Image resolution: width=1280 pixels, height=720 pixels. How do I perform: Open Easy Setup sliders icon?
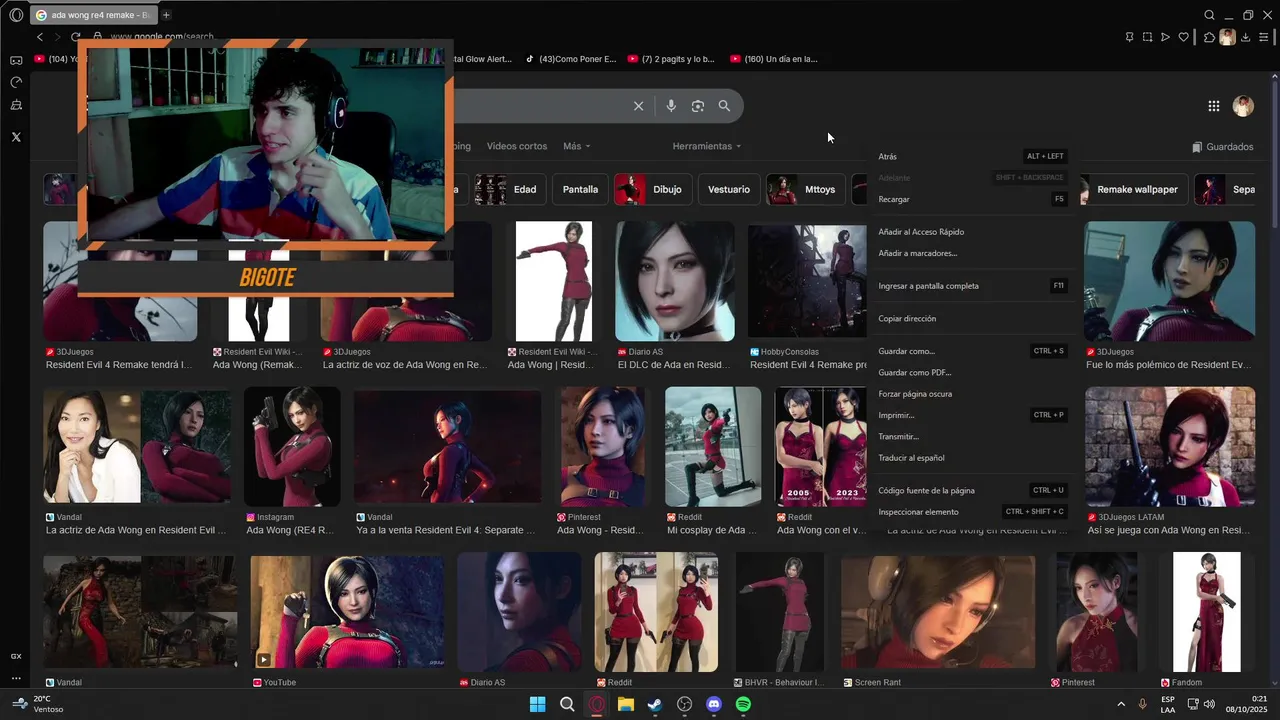coord(1266,37)
